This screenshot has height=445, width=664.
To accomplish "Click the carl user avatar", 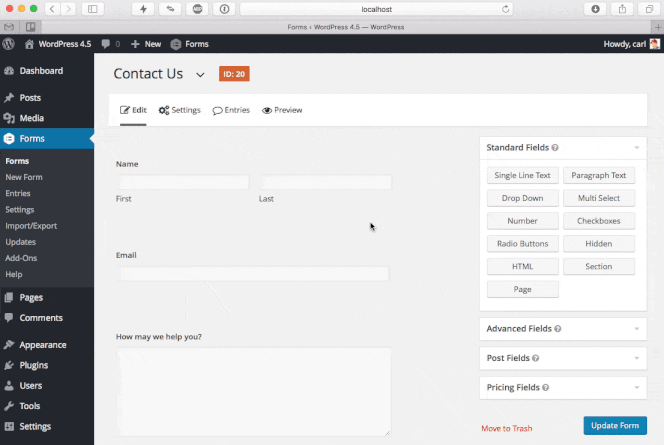I will [655, 44].
